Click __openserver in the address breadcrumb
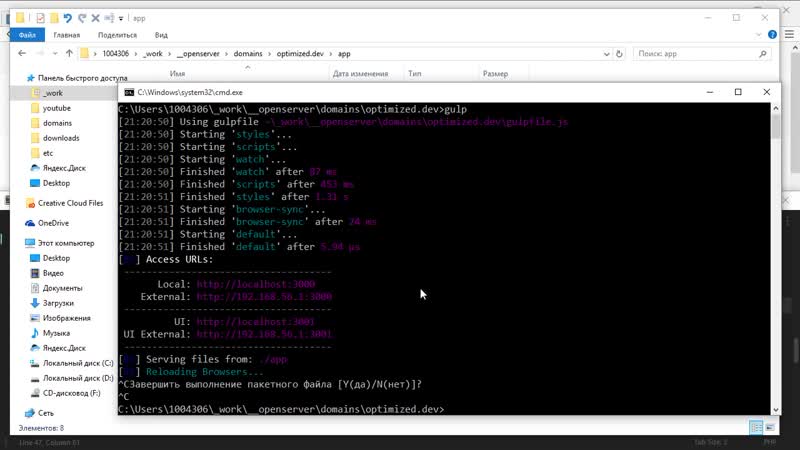This screenshot has height=450, width=800. coord(198,54)
